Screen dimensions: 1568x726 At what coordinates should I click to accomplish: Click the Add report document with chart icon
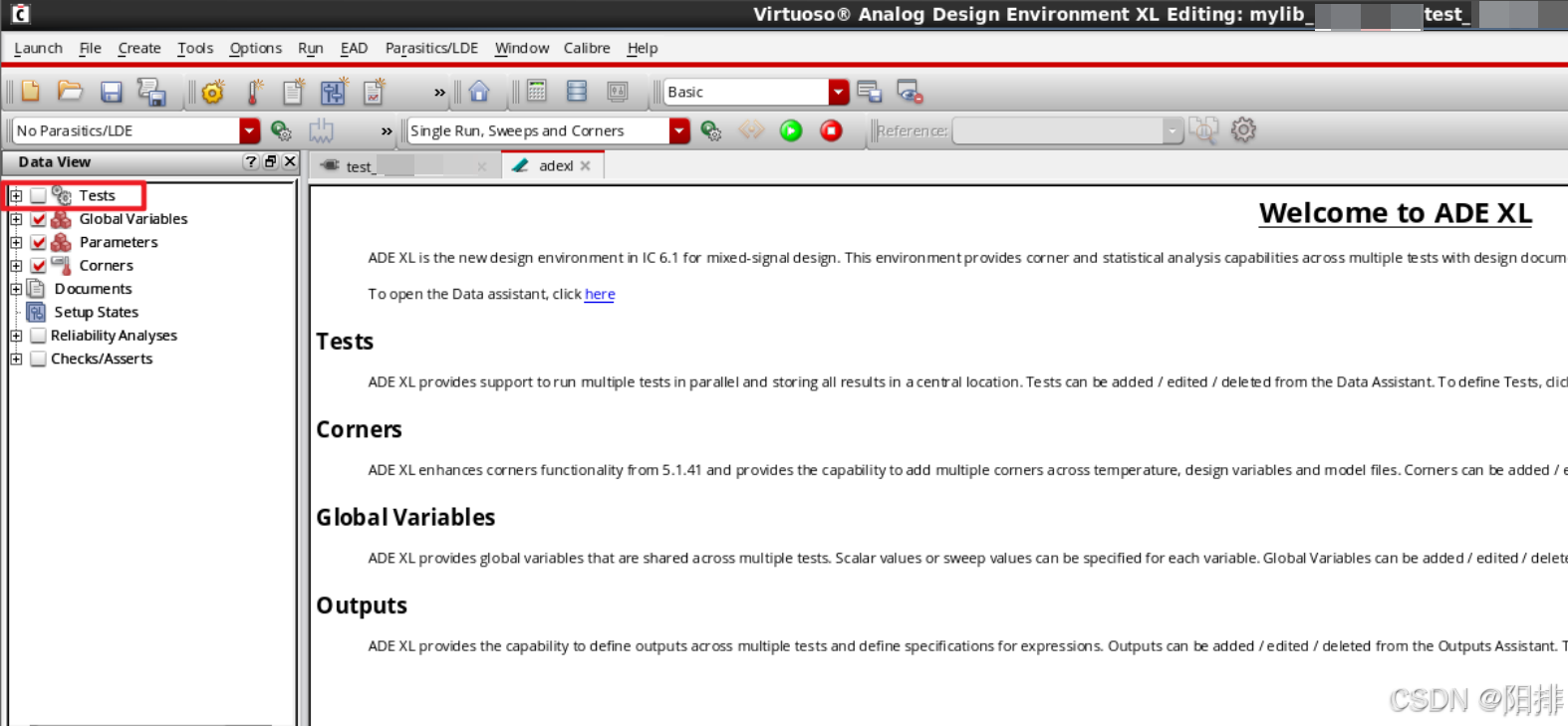pos(374,92)
